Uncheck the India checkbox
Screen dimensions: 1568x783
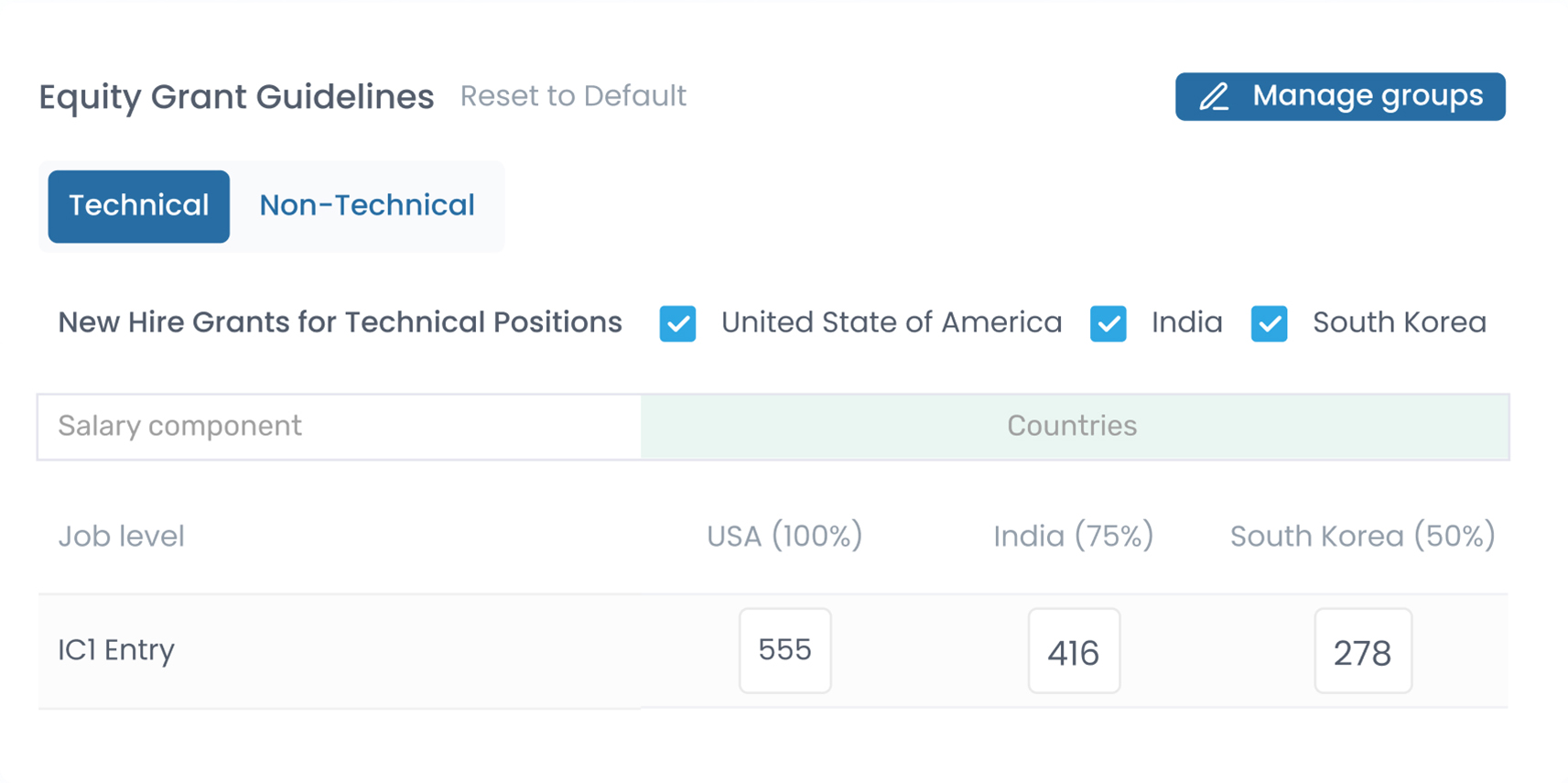click(1108, 323)
